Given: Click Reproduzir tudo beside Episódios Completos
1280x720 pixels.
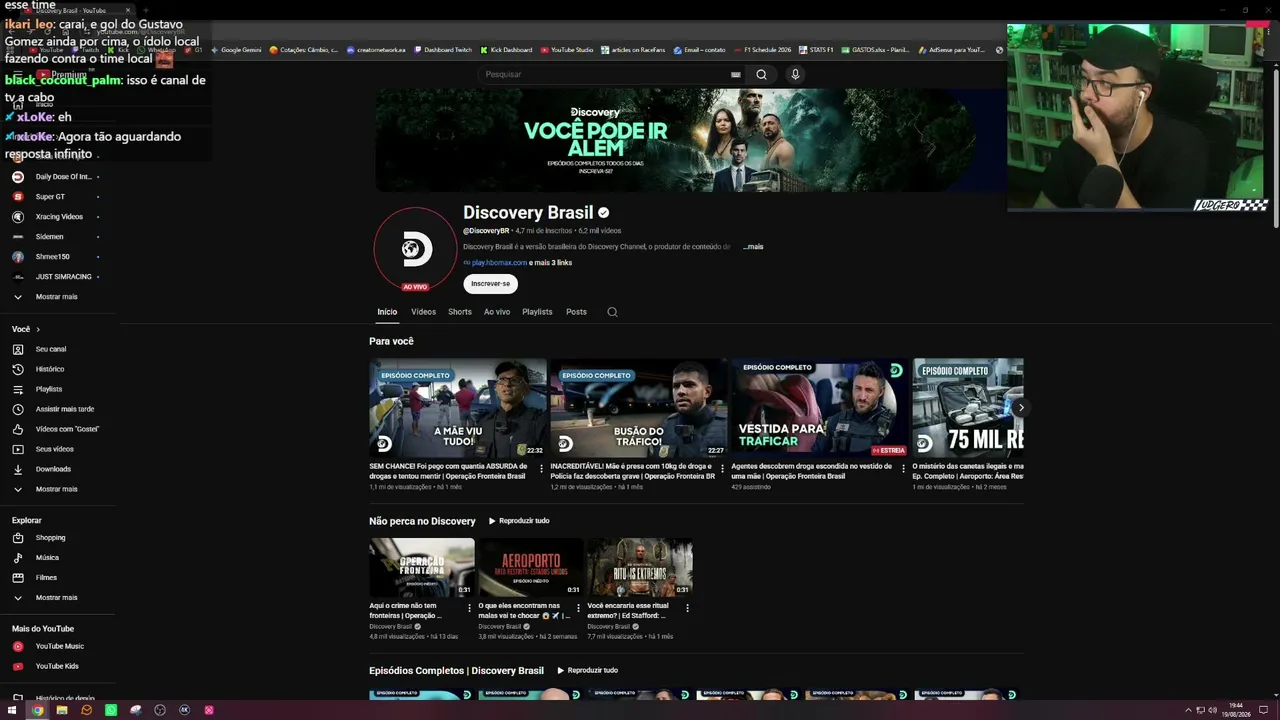Looking at the screenshot, I should click(x=587, y=670).
